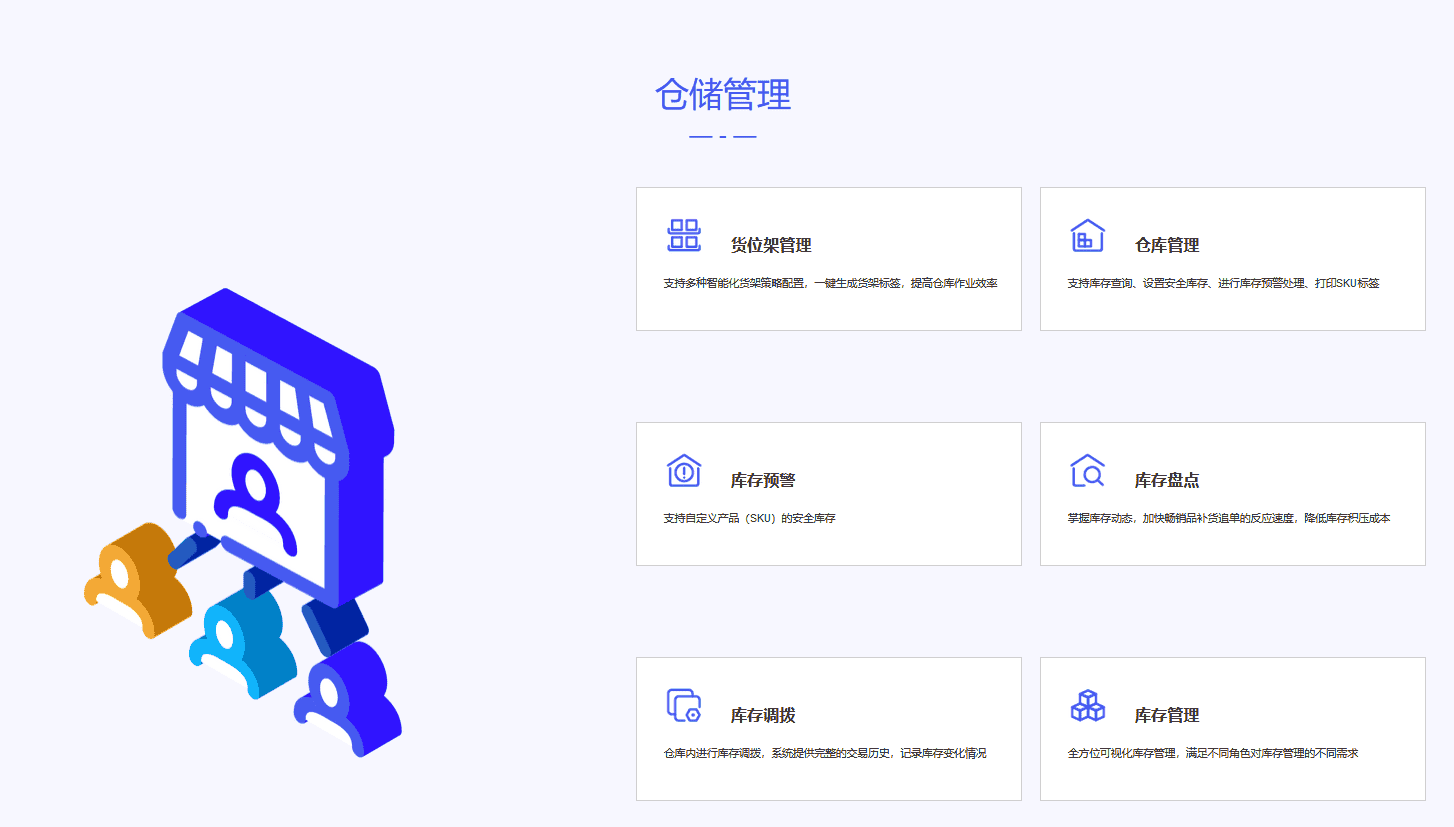Click the 支持自定义产品（SKU）的安全库存 description
This screenshot has height=827, width=1454.
point(749,518)
